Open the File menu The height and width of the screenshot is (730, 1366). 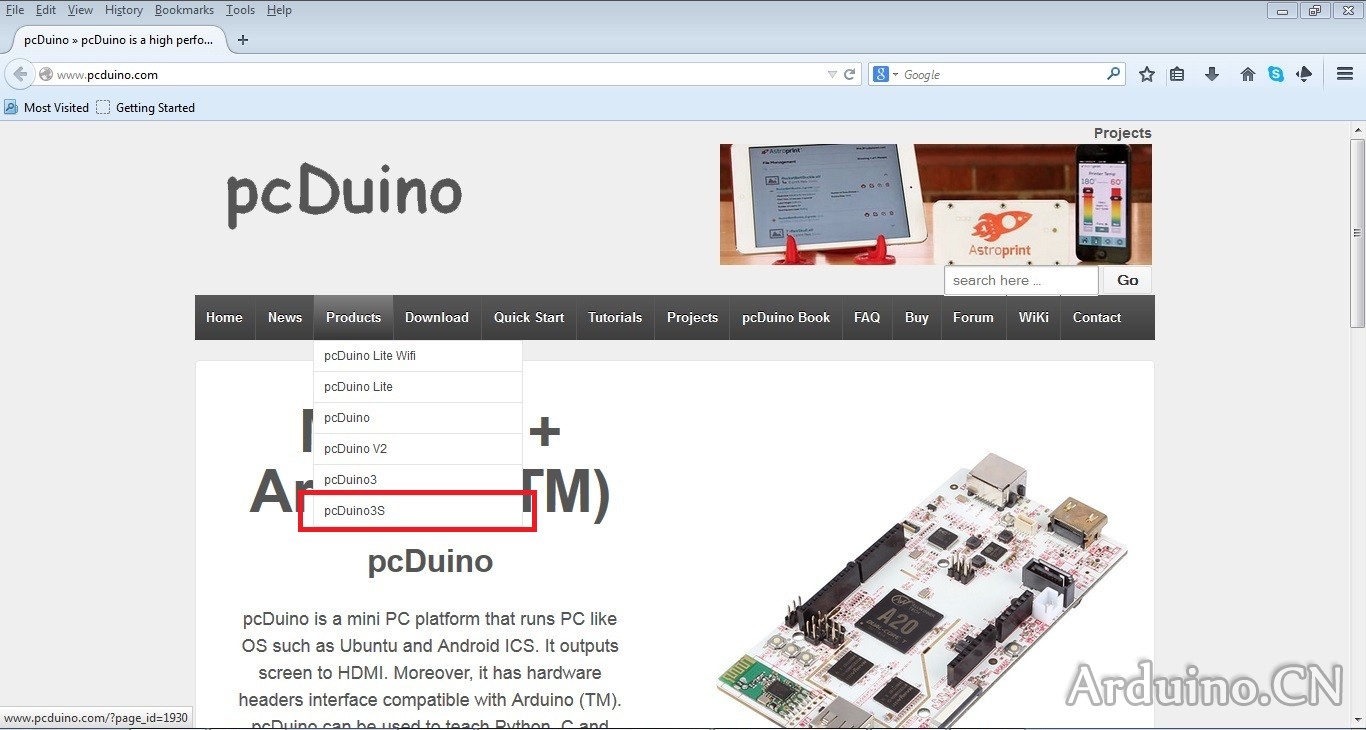[x=15, y=10]
